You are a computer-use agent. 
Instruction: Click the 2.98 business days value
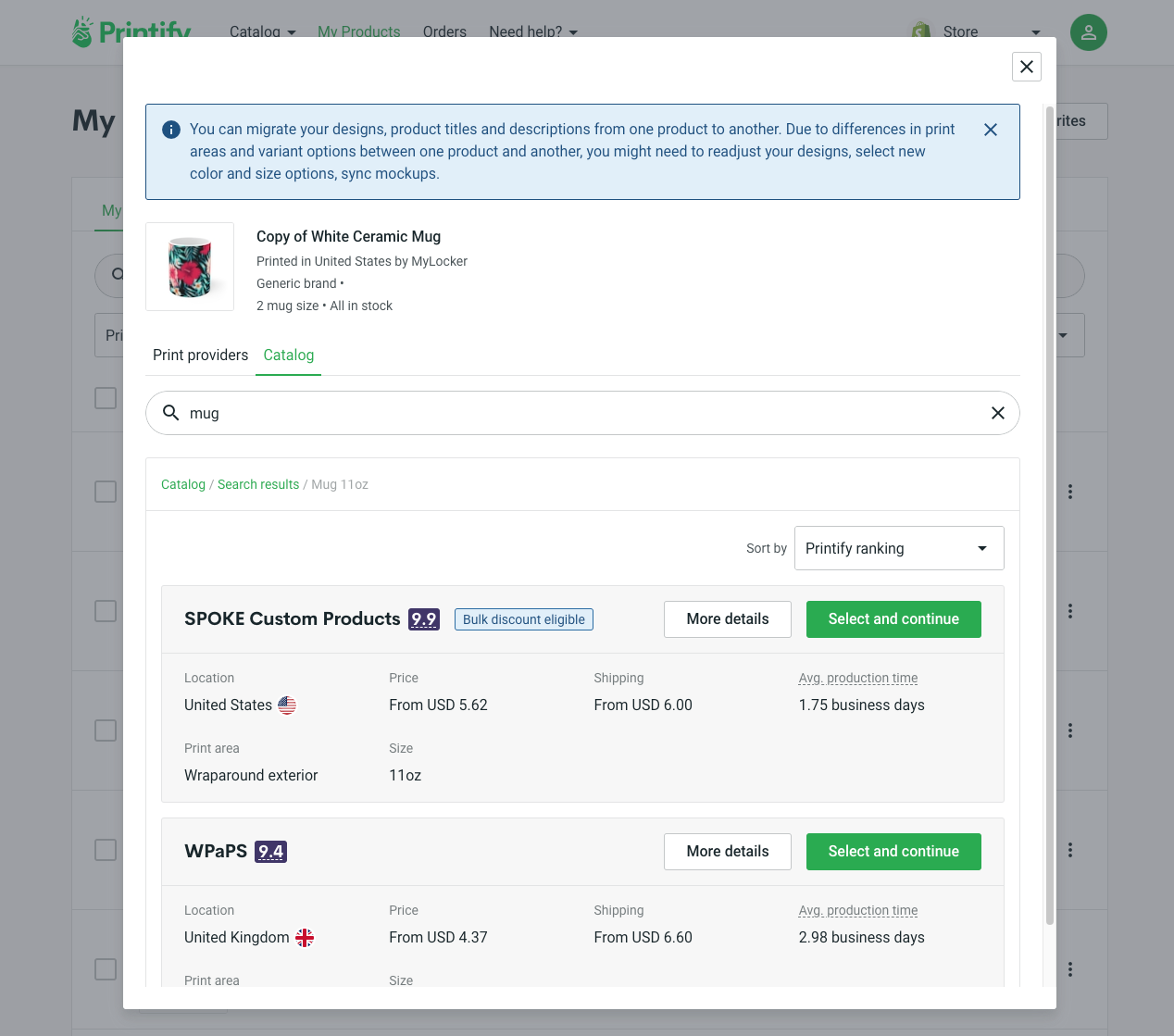tap(862, 938)
